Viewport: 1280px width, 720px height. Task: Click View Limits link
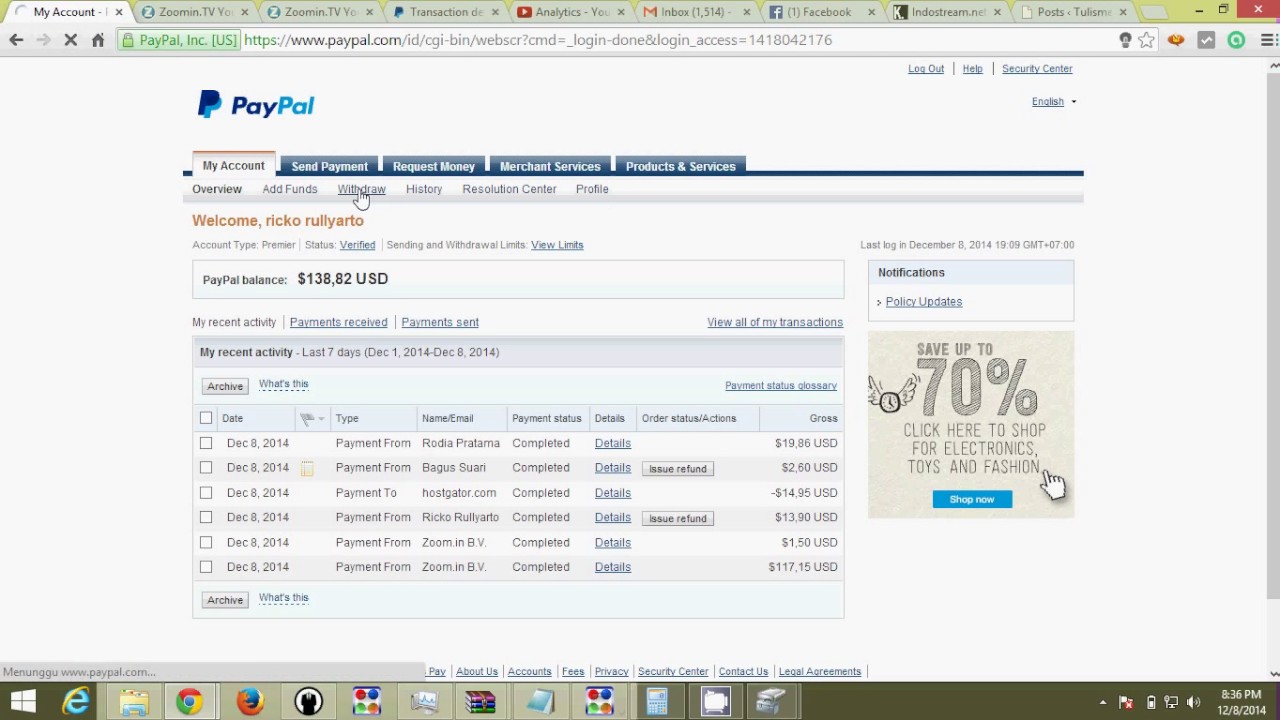click(557, 245)
